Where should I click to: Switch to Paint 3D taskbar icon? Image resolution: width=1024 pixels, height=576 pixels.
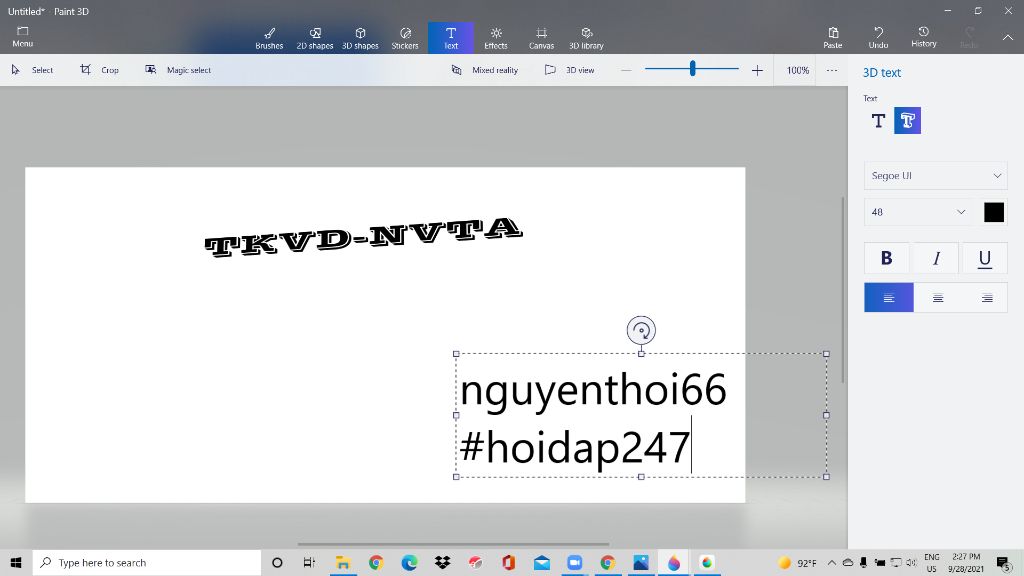point(674,562)
